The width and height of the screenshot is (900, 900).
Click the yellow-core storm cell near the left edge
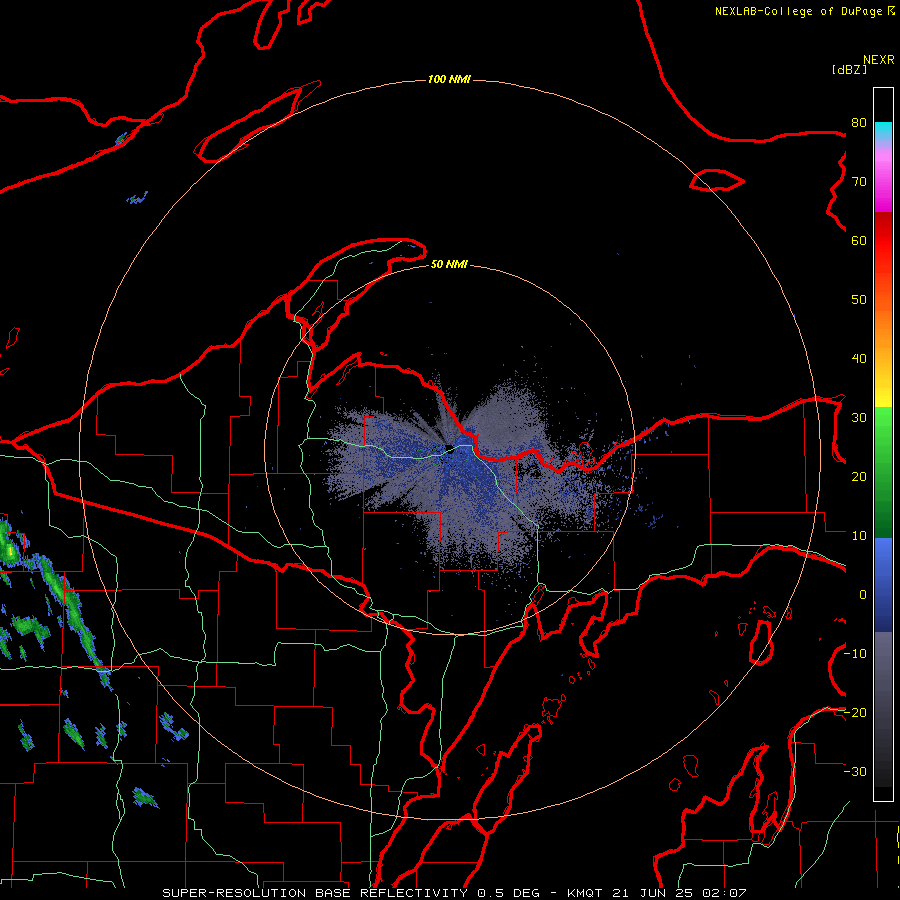(x=9, y=550)
